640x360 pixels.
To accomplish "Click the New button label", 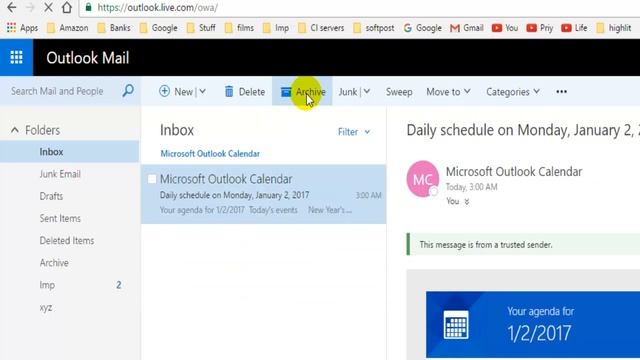I will [x=183, y=92].
